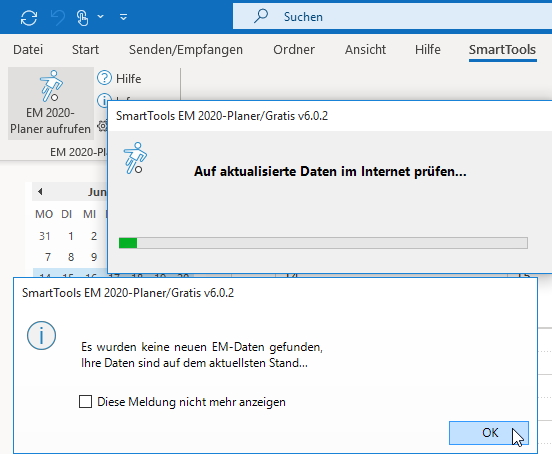Open the Customize Quick Access Toolbar dropdown

point(123,17)
